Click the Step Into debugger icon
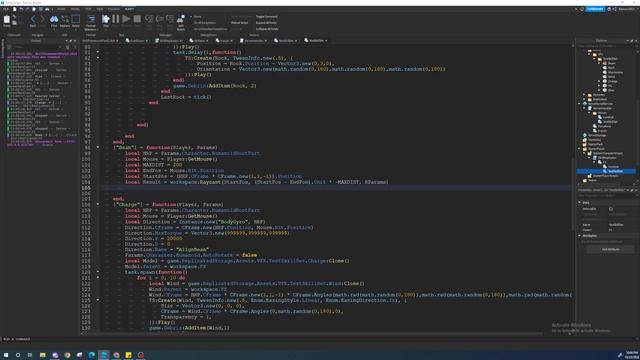This screenshot has height=360, width=640. (x=149, y=20)
